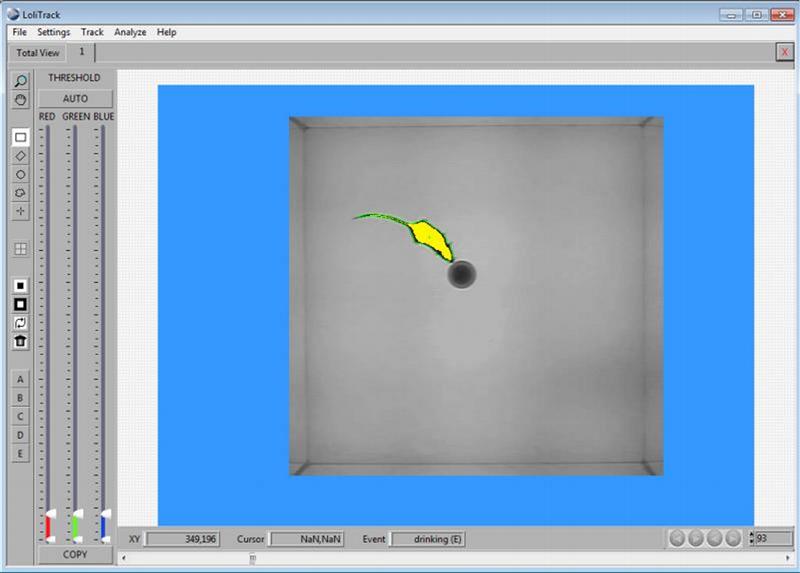Select event marker B
800x573 pixels.
pyautogui.click(x=20, y=398)
